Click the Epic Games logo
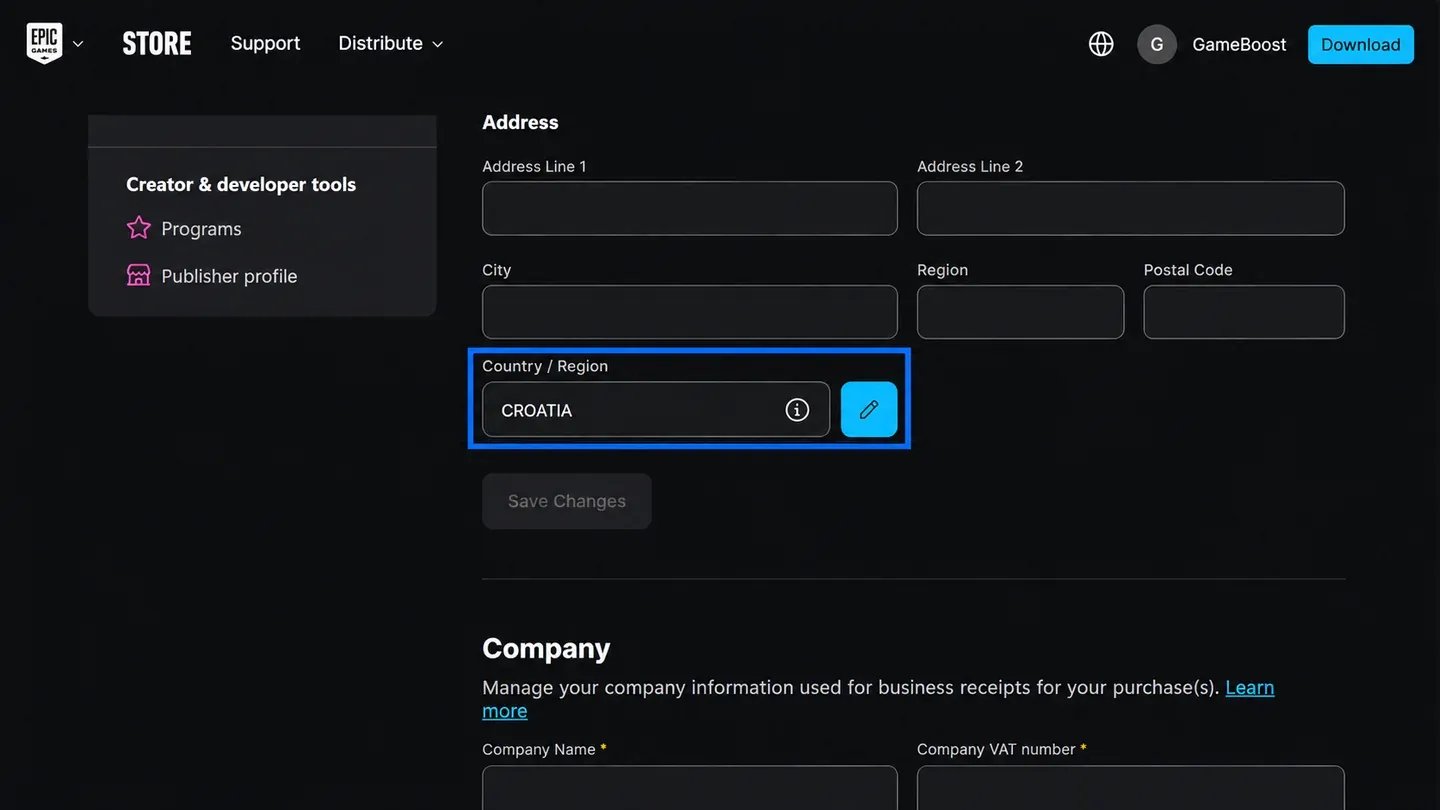 pos(44,44)
